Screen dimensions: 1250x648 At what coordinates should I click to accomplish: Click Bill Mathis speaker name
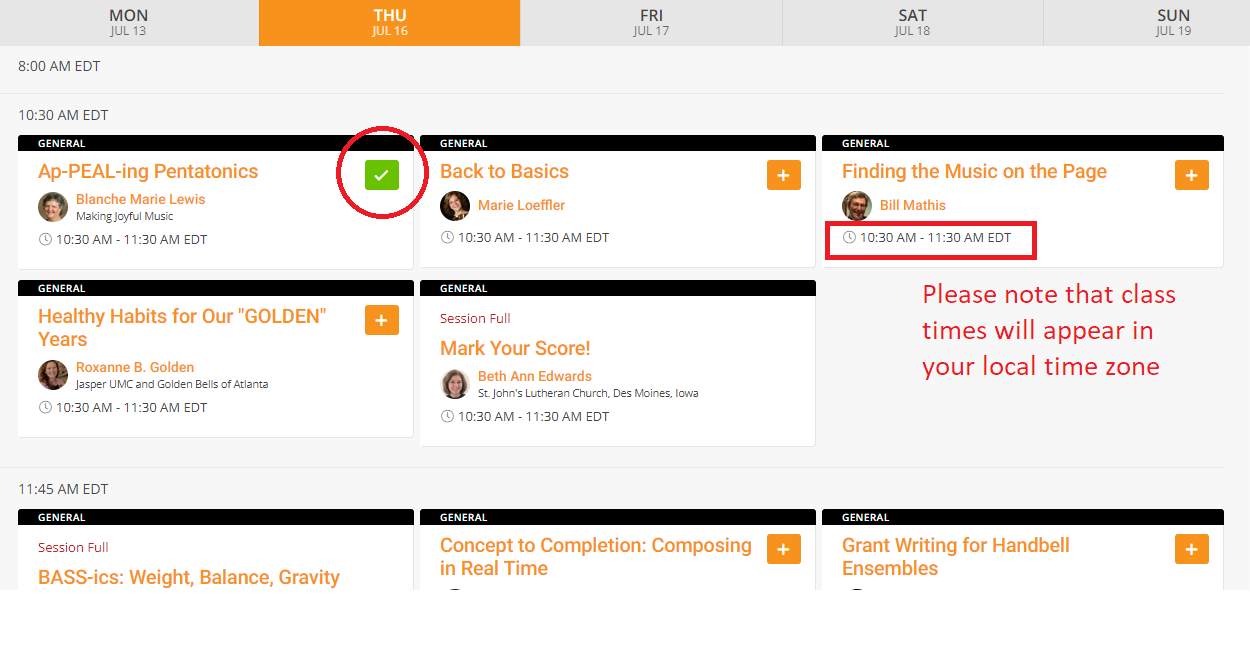912,205
